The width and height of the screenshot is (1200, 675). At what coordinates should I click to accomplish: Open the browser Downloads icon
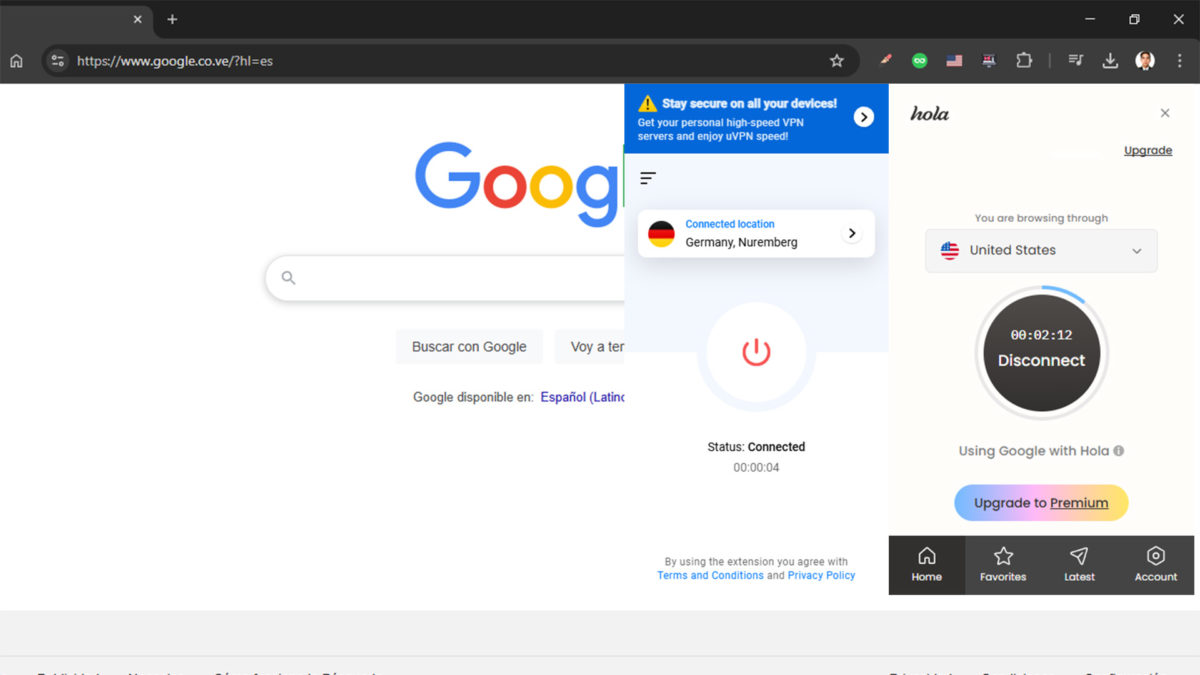tap(1110, 60)
